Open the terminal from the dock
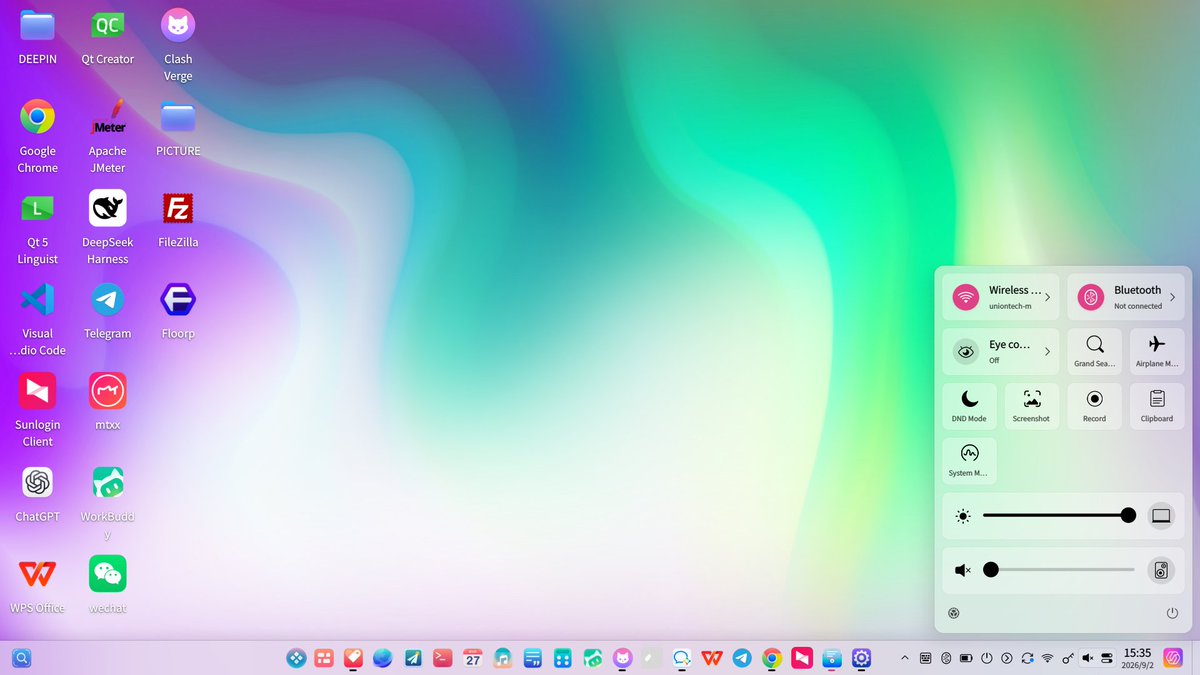 442,658
